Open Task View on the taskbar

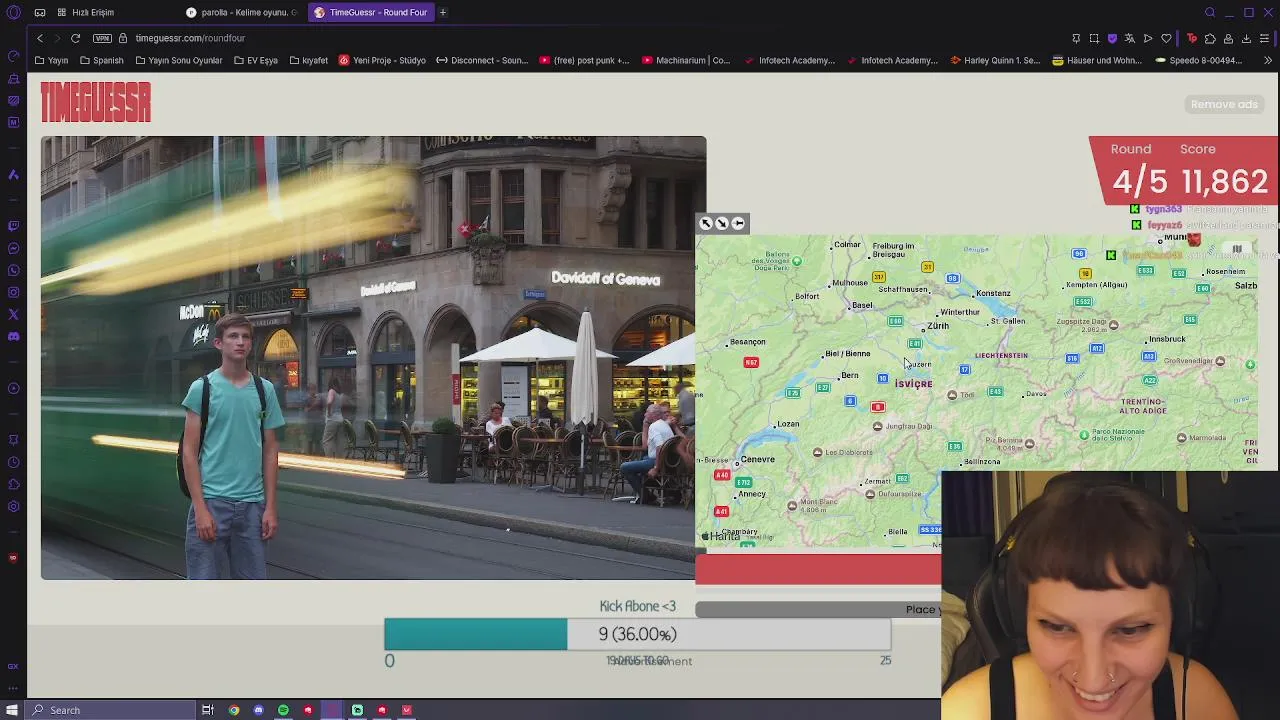pos(208,710)
